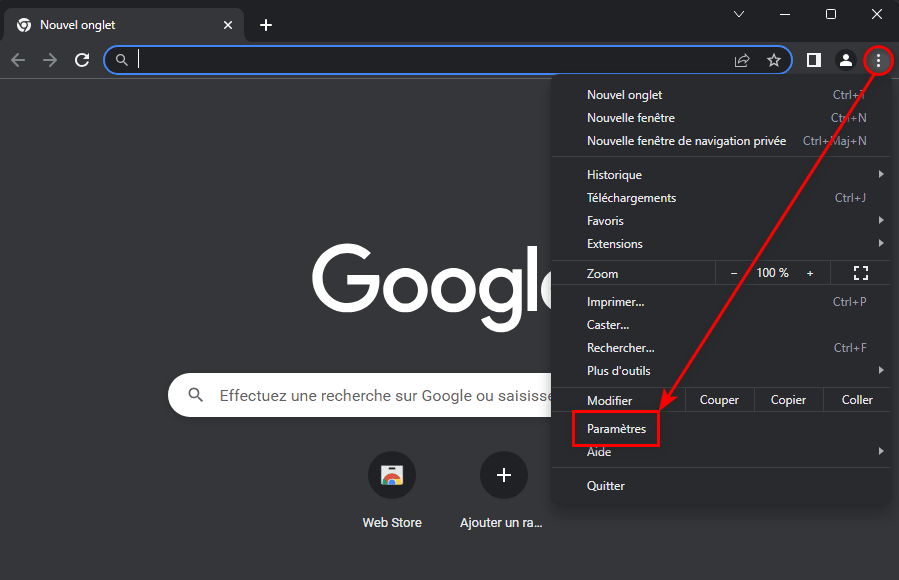Select Nouvel onglet menu entry

tap(721, 95)
